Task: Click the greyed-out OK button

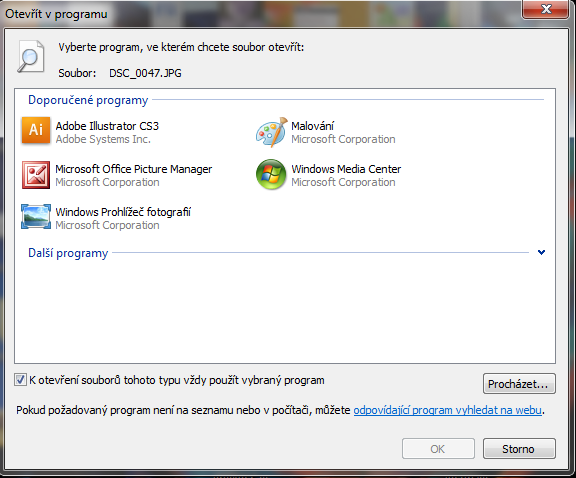Action: [x=438, y=448]
